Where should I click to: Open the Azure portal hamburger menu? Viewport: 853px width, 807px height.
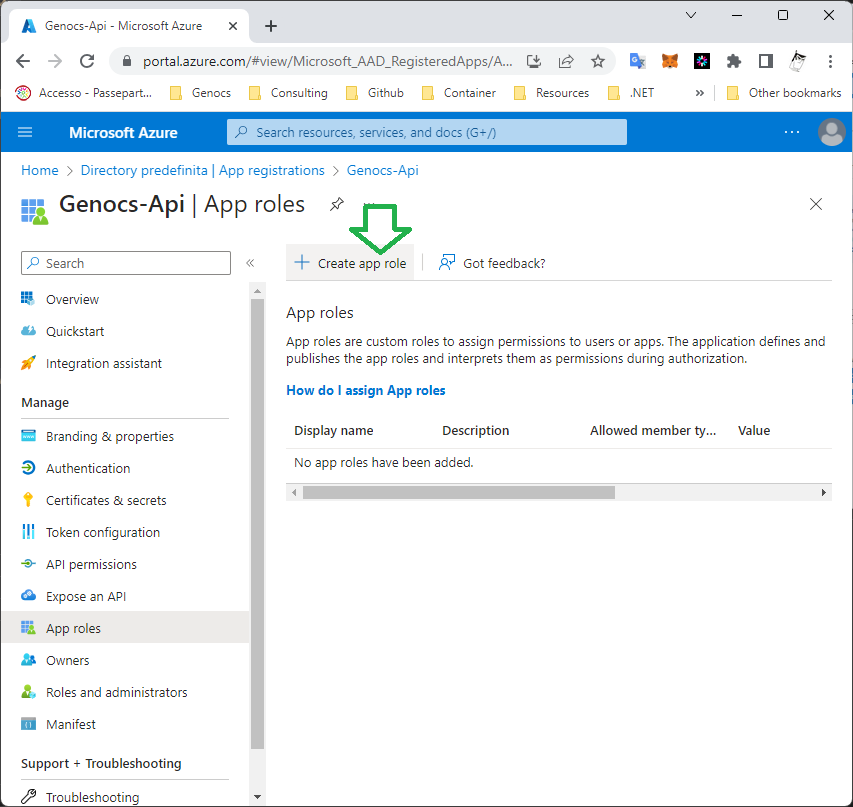point(25,132)
